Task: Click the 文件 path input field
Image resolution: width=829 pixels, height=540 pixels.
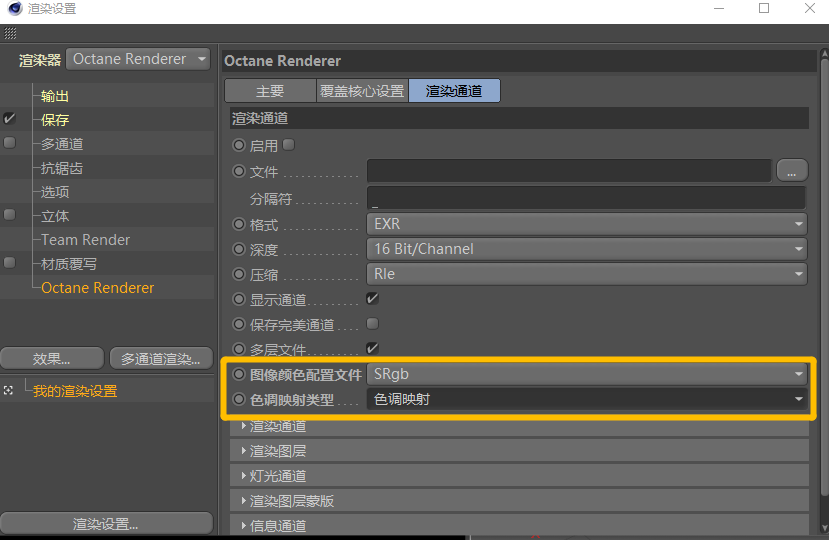Action: [x=569, y=171]
